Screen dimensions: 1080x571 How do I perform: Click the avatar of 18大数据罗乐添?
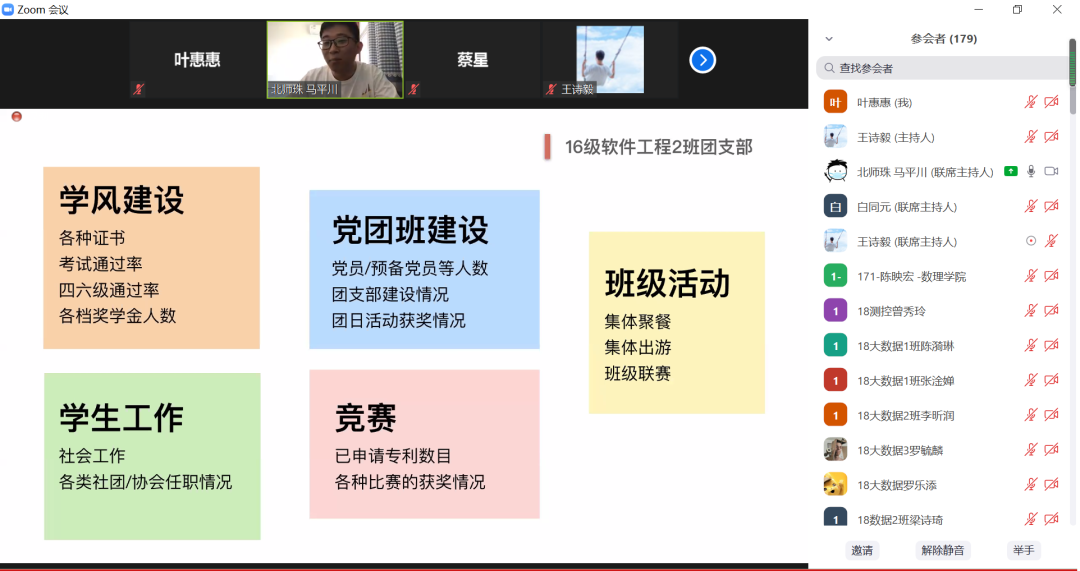coord(835,485)
